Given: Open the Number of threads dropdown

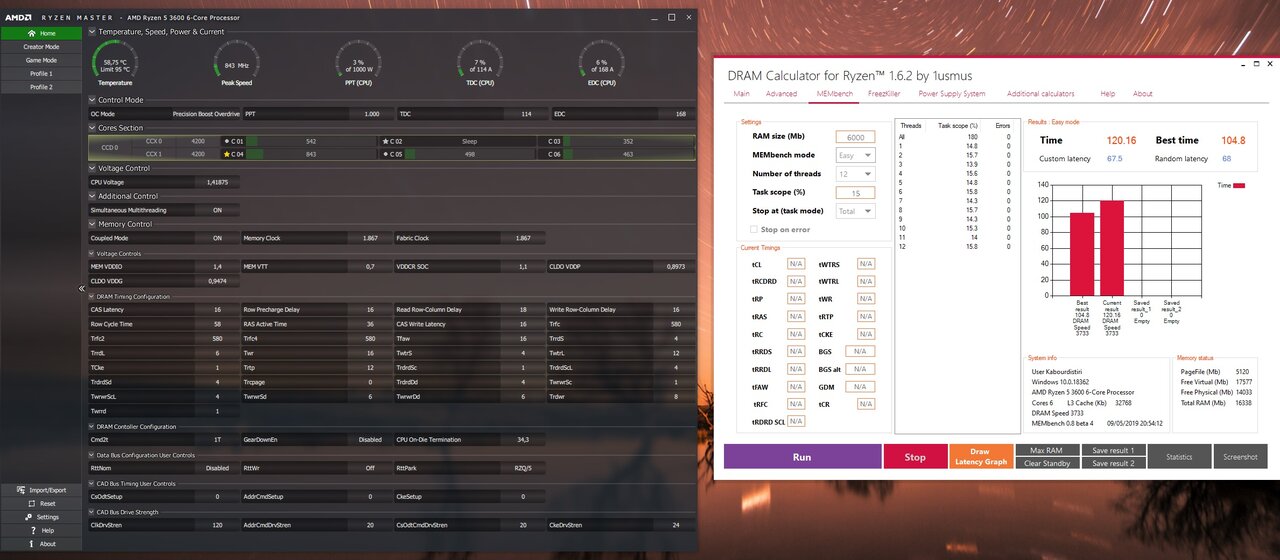Looking at the screenshot, I should pyautogui.click(x=854, y=174).
